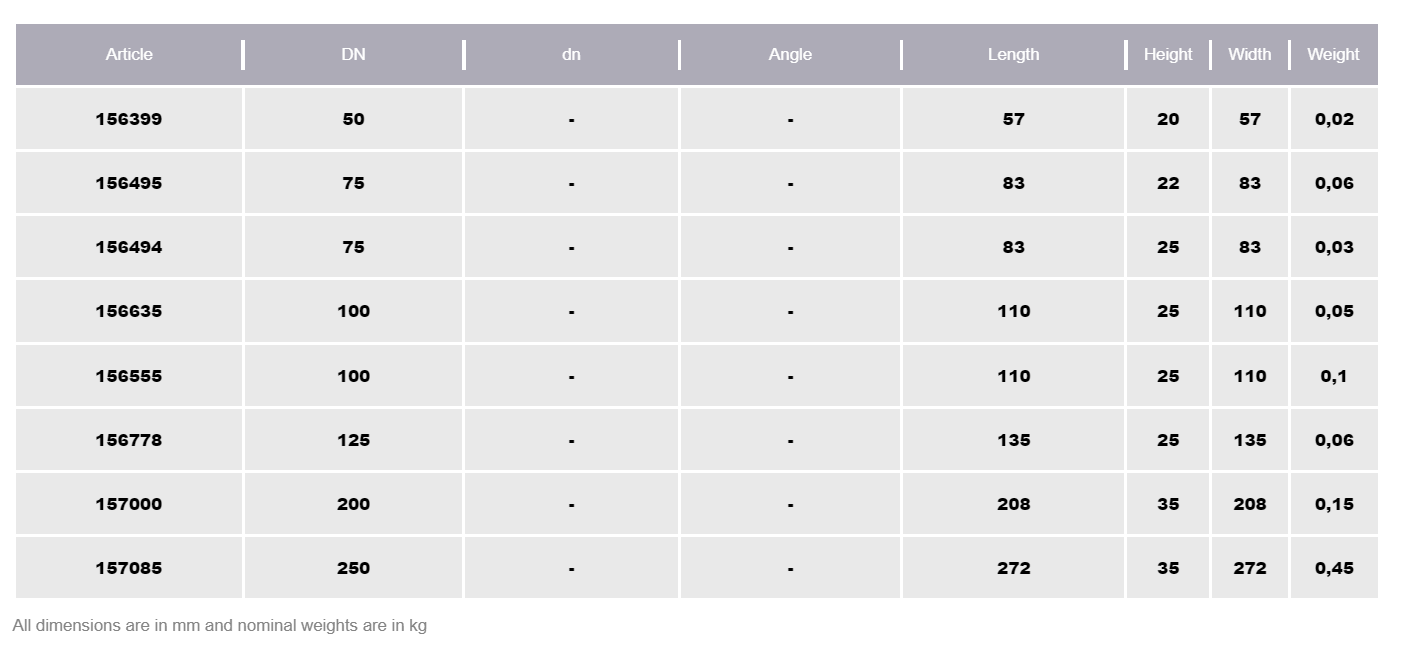Select article number 157000
1406x647 pixels.
pos(129,504)
